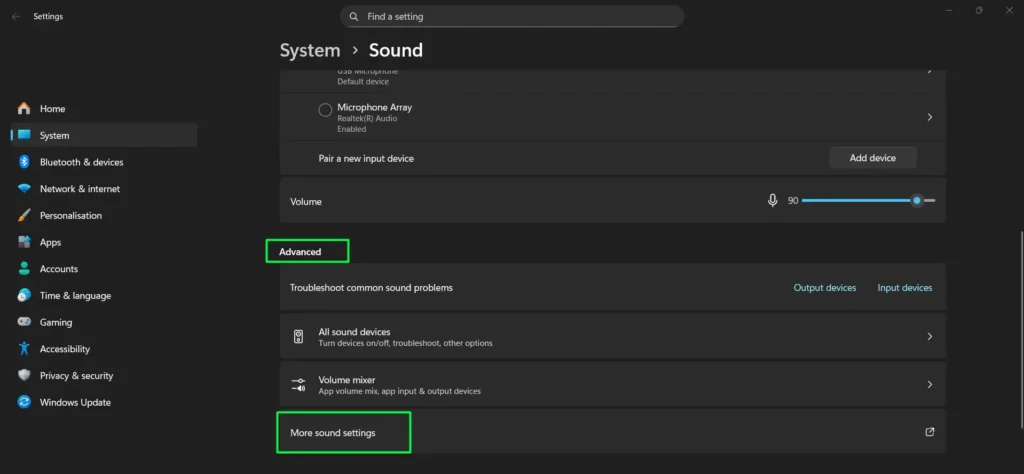Troubleshoot Output devices link
Screen dimensions: 1024x474
825,288
